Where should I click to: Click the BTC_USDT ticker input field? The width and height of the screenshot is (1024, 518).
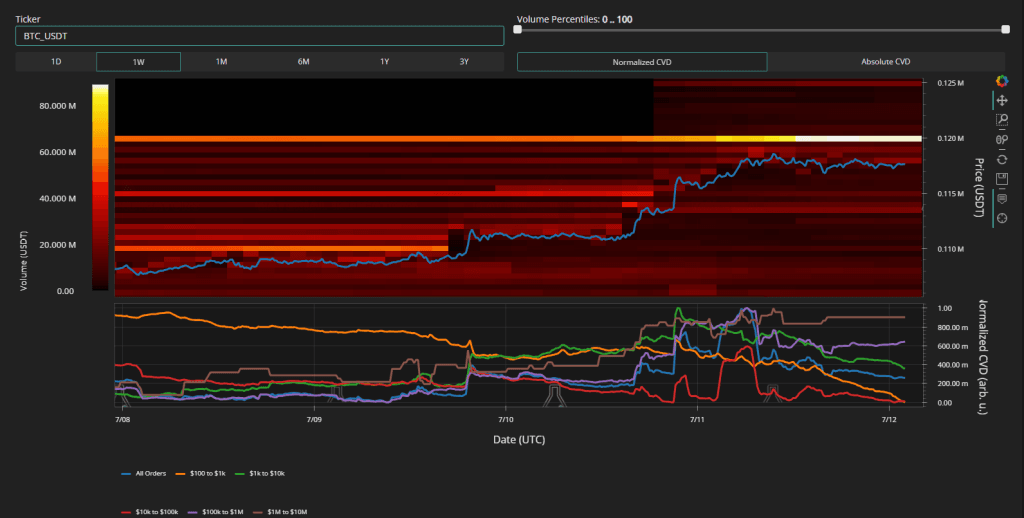click(259, 36)
